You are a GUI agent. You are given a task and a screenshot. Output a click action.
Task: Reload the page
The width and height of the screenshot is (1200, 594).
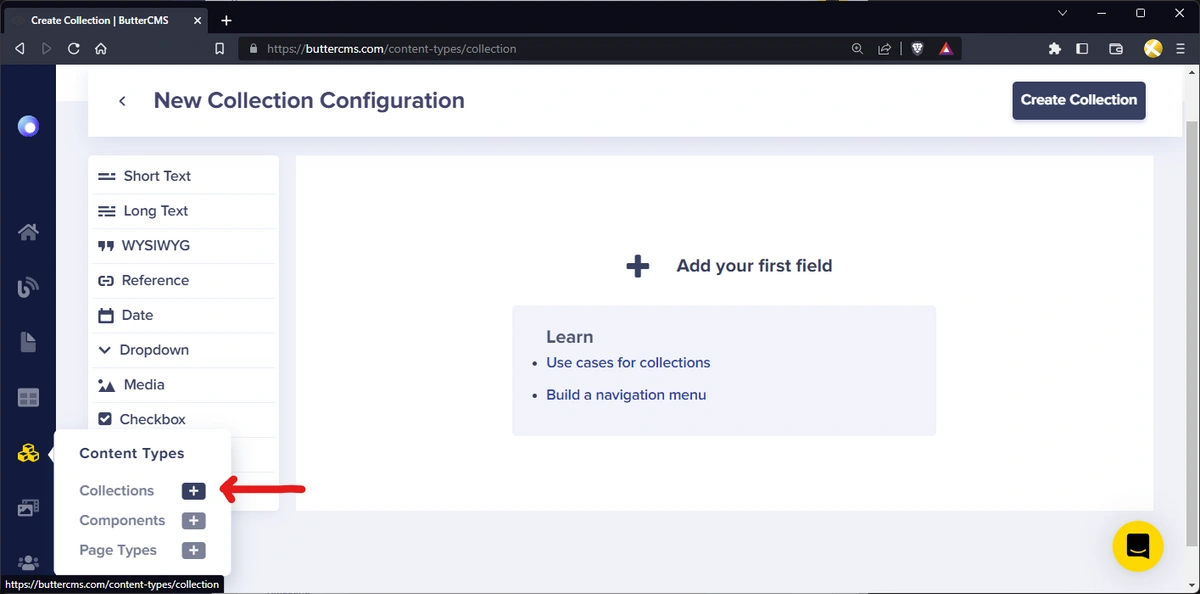[x=74, y=48]
